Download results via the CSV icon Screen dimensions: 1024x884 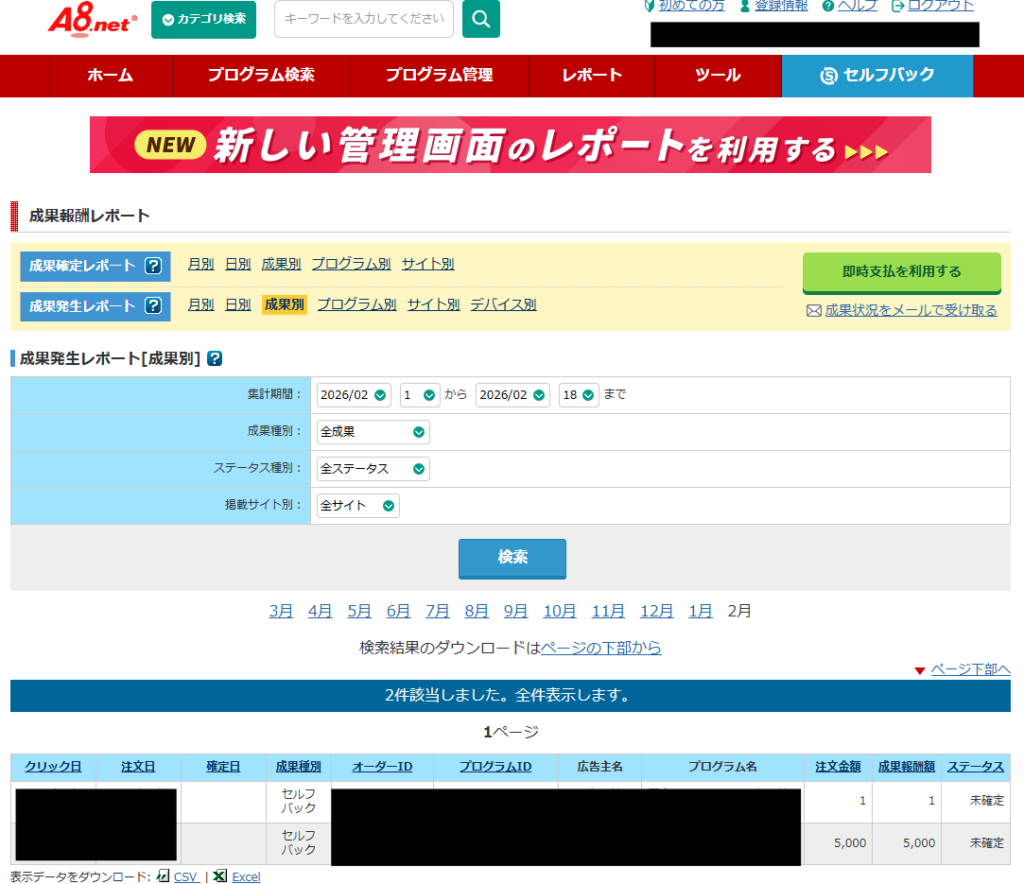pos(163,875)
